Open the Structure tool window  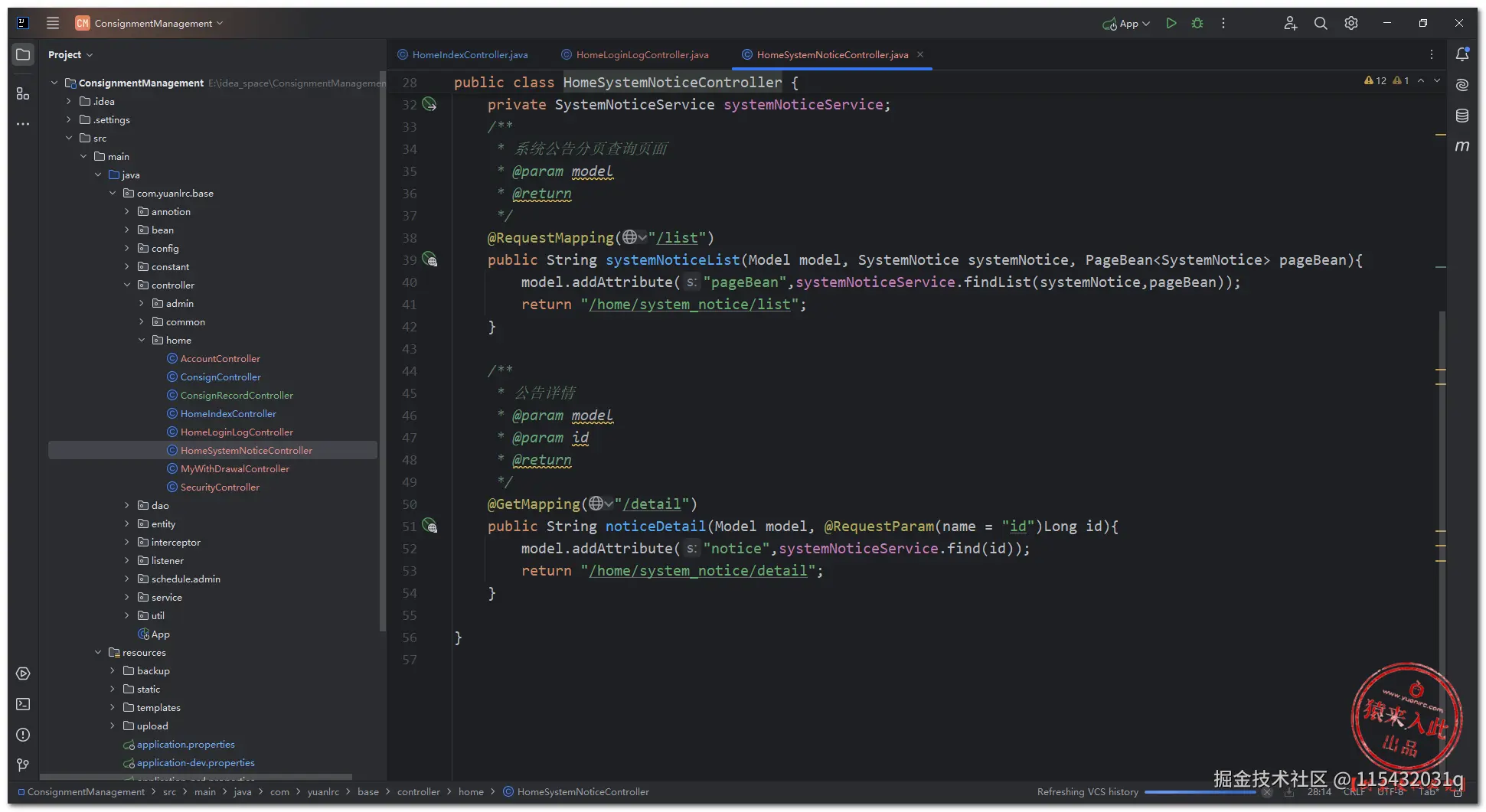click(x=23, y=93)
